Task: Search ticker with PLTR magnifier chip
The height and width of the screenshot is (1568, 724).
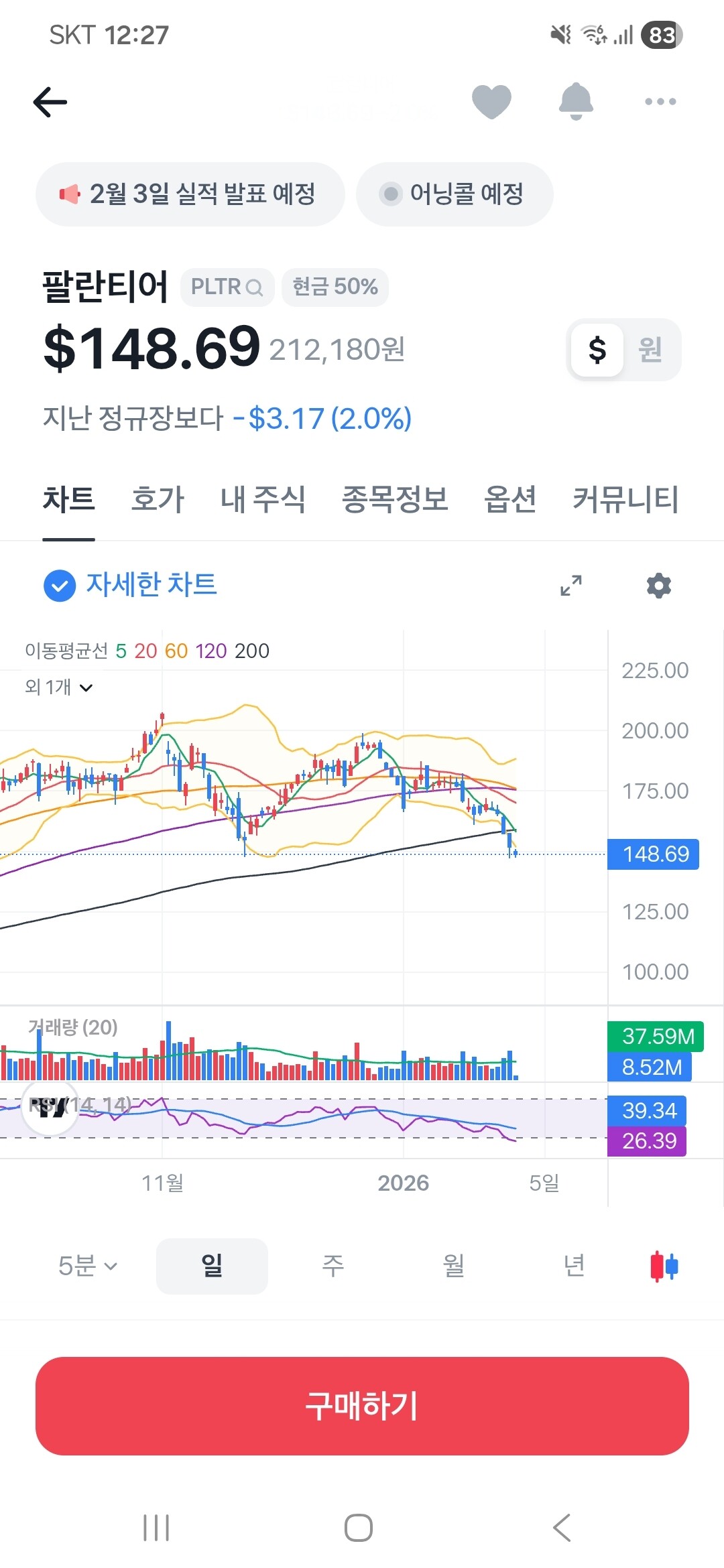Action: [227, 287]
